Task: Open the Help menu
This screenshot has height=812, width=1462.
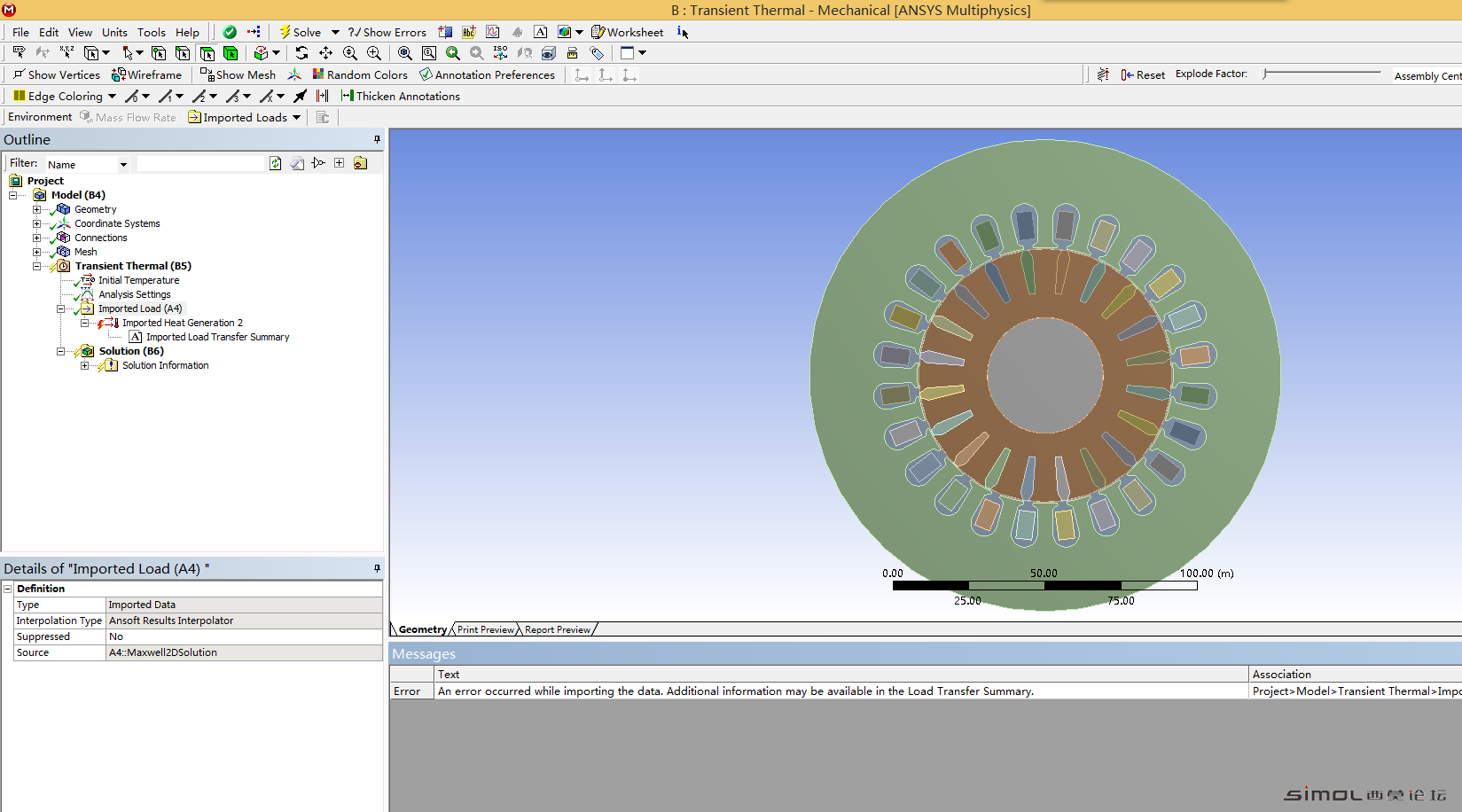Action: click(x=187, y=32)
